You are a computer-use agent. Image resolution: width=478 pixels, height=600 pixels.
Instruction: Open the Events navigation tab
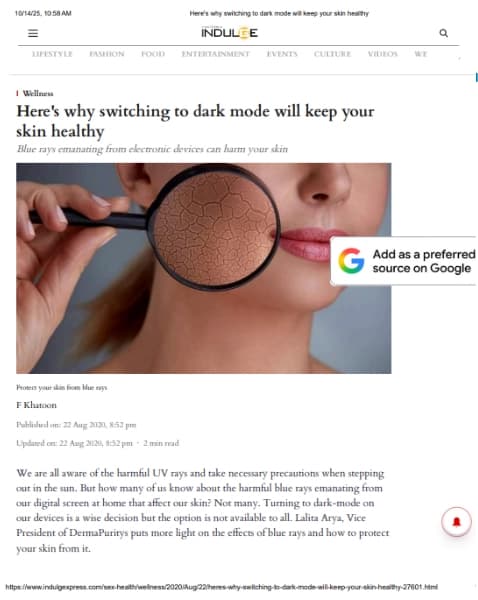coord(282,54)
